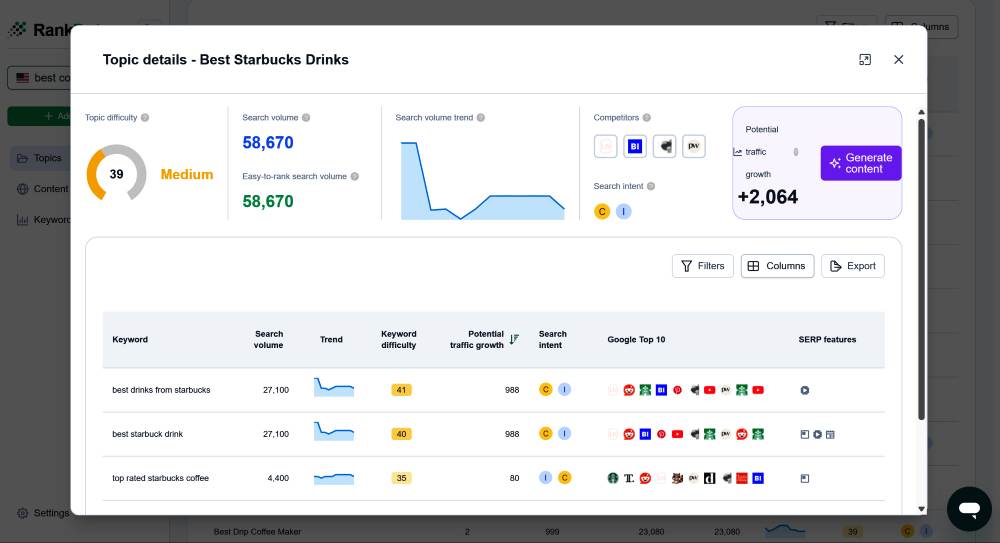Expand the topic details dialog to fullscreen

point(865,60)
